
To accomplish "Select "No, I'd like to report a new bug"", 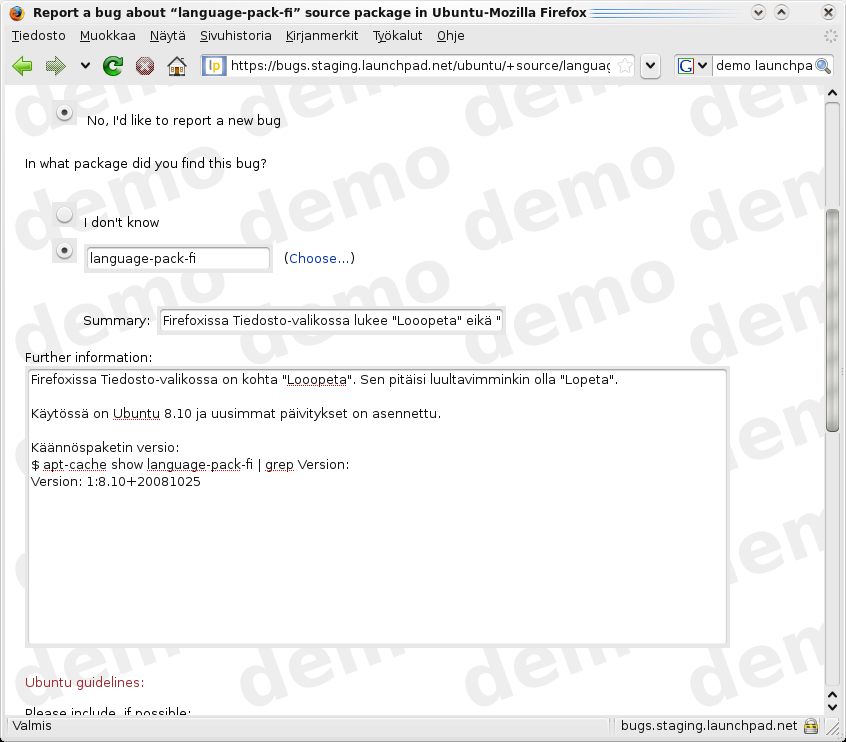I will pos(65,113).
